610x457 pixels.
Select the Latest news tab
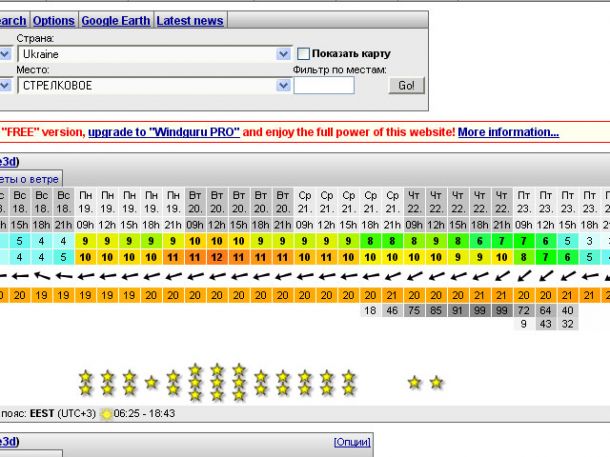[189, 20]
